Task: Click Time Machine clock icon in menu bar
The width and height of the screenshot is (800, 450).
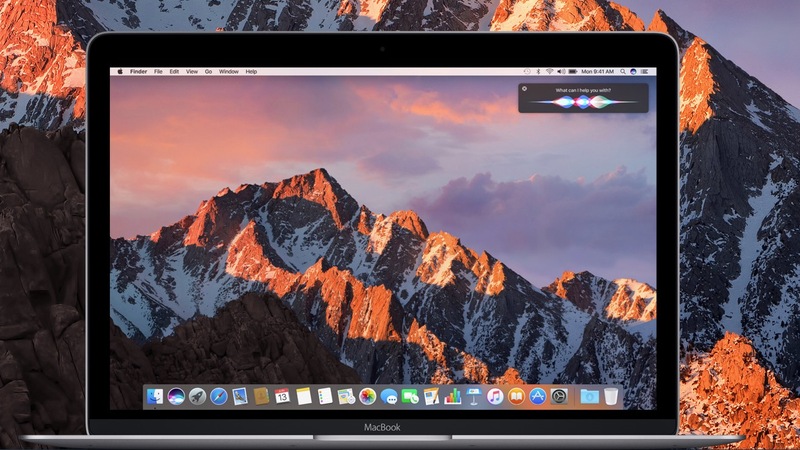Action: [x=527, y=72]
